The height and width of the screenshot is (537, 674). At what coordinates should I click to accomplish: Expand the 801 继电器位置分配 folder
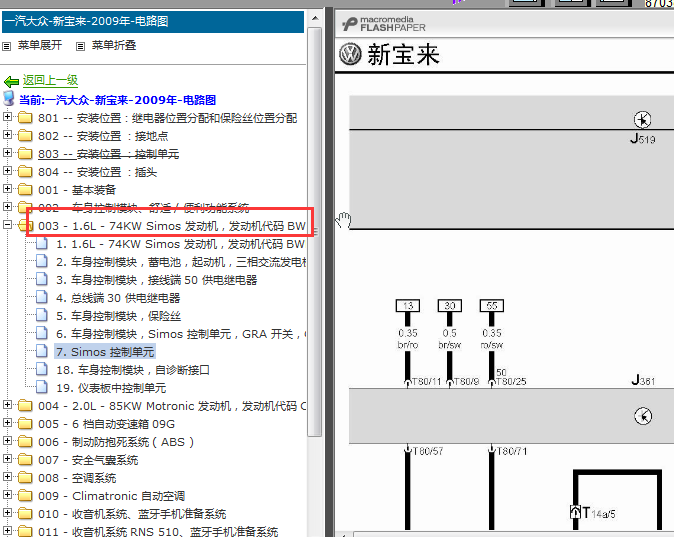[x=7, y=117]
